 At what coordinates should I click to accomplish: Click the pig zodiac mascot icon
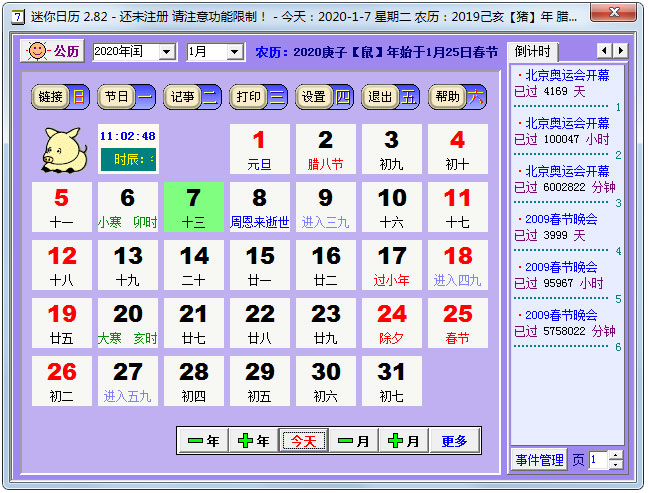(65, 149)
